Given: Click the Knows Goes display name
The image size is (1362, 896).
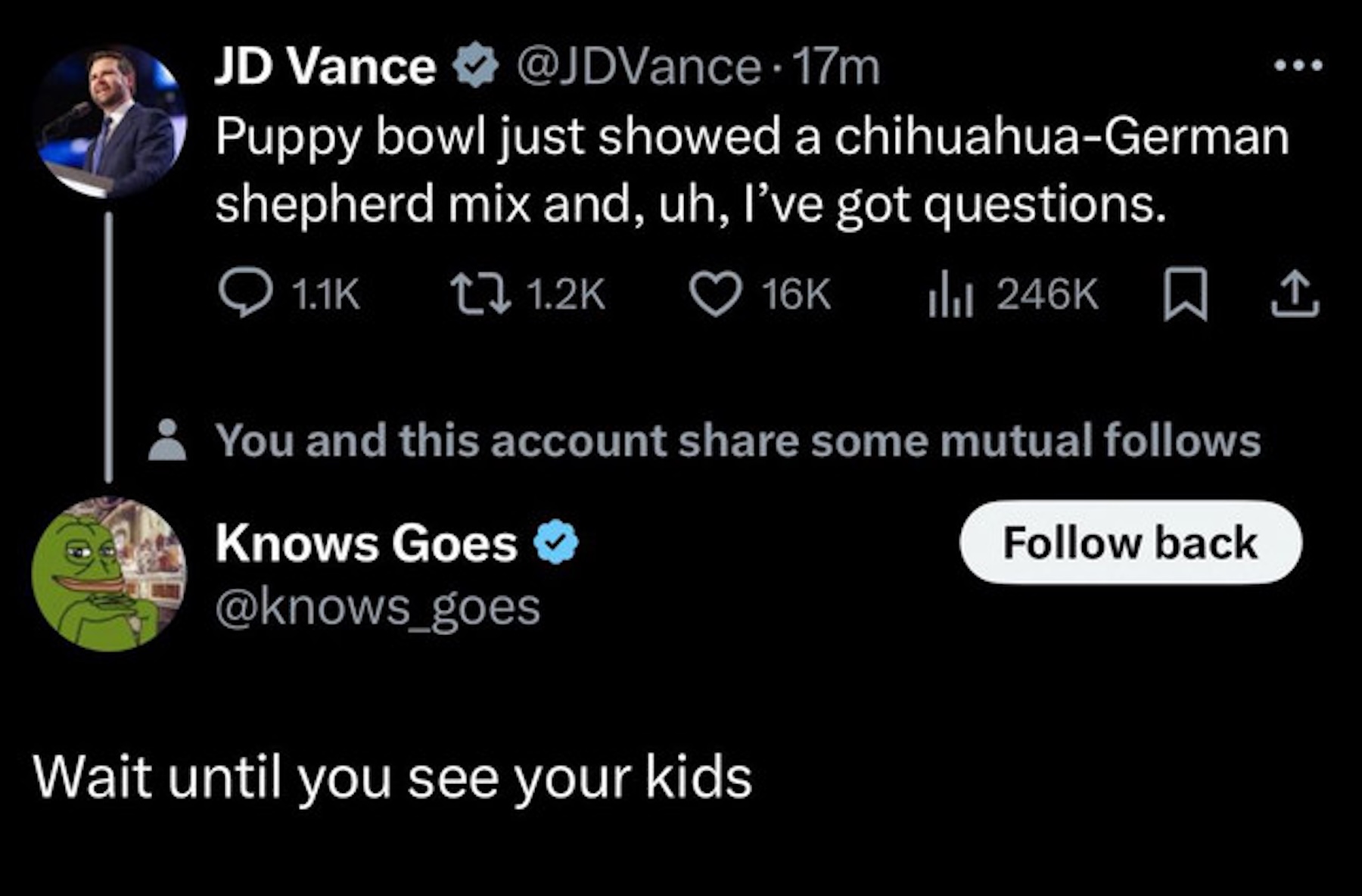Looking at the screenshot, I should (366, 543).
